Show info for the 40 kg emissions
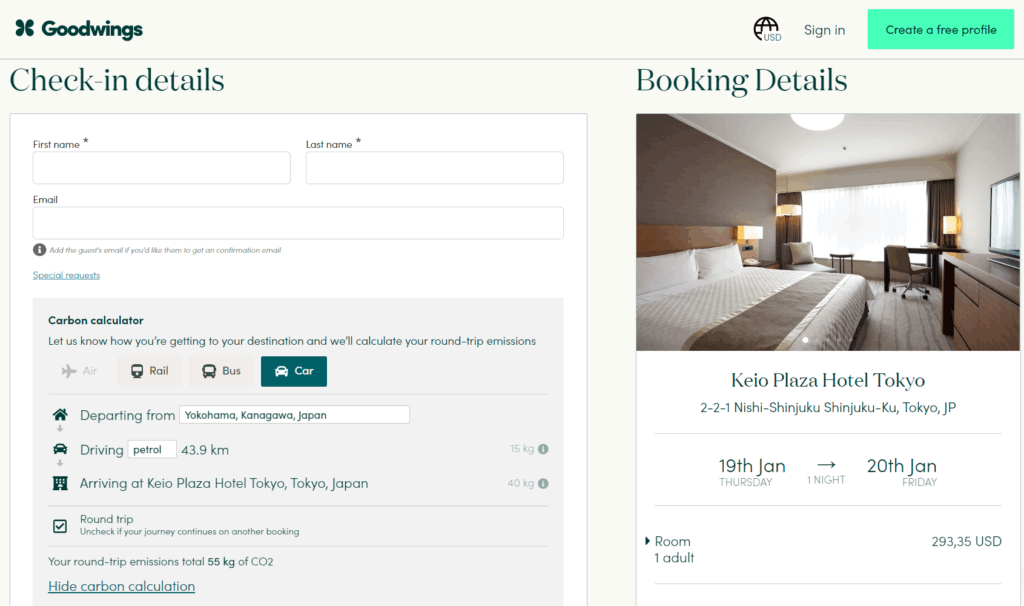Viewport: 1024px width, 606px height. [x=543, y=483]
